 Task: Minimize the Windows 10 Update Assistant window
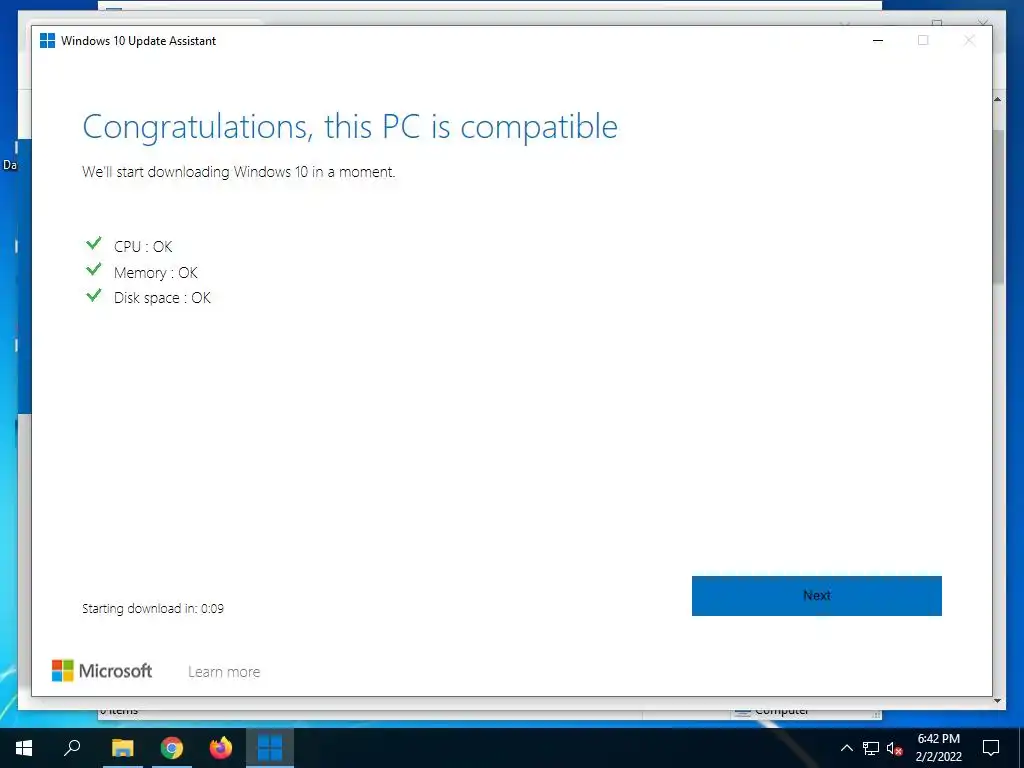878,40
